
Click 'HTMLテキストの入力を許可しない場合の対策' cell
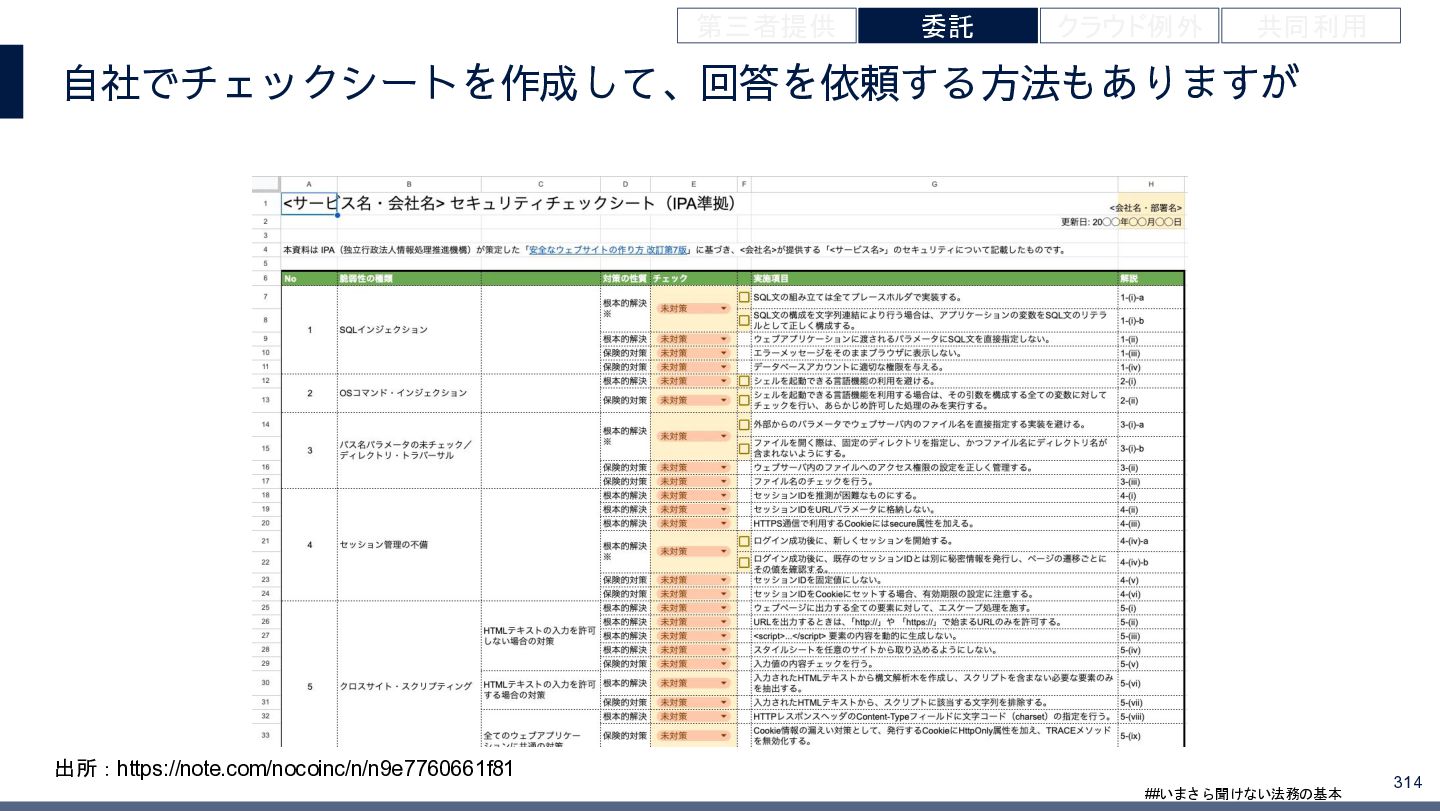(541, 636)
